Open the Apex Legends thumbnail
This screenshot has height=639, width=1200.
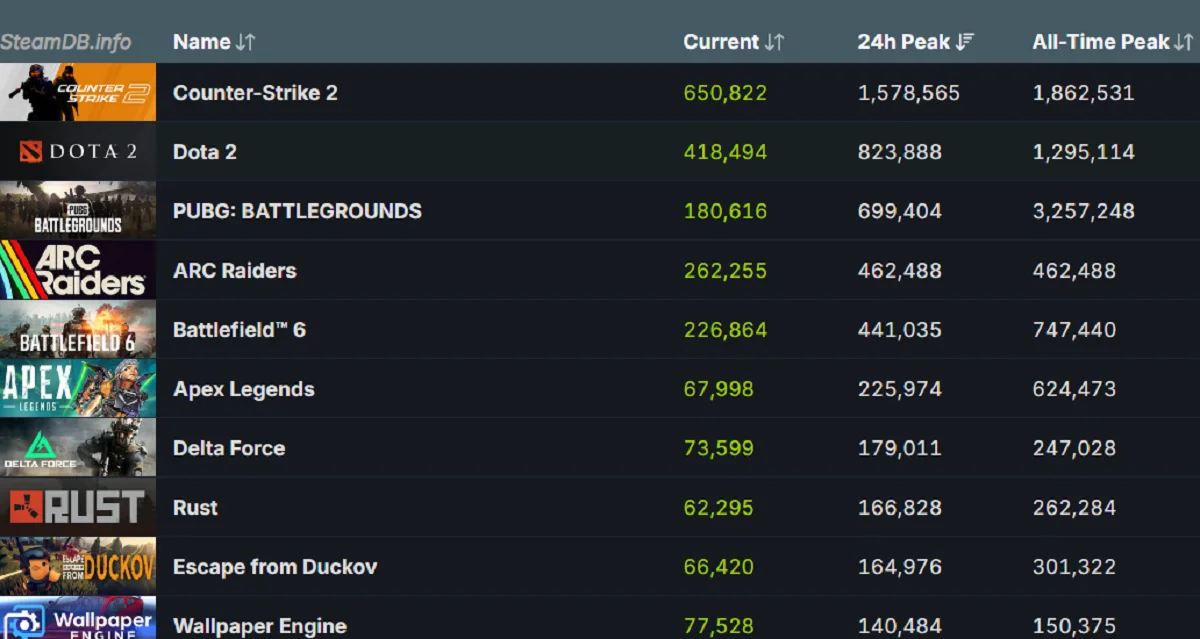[78, 389]
